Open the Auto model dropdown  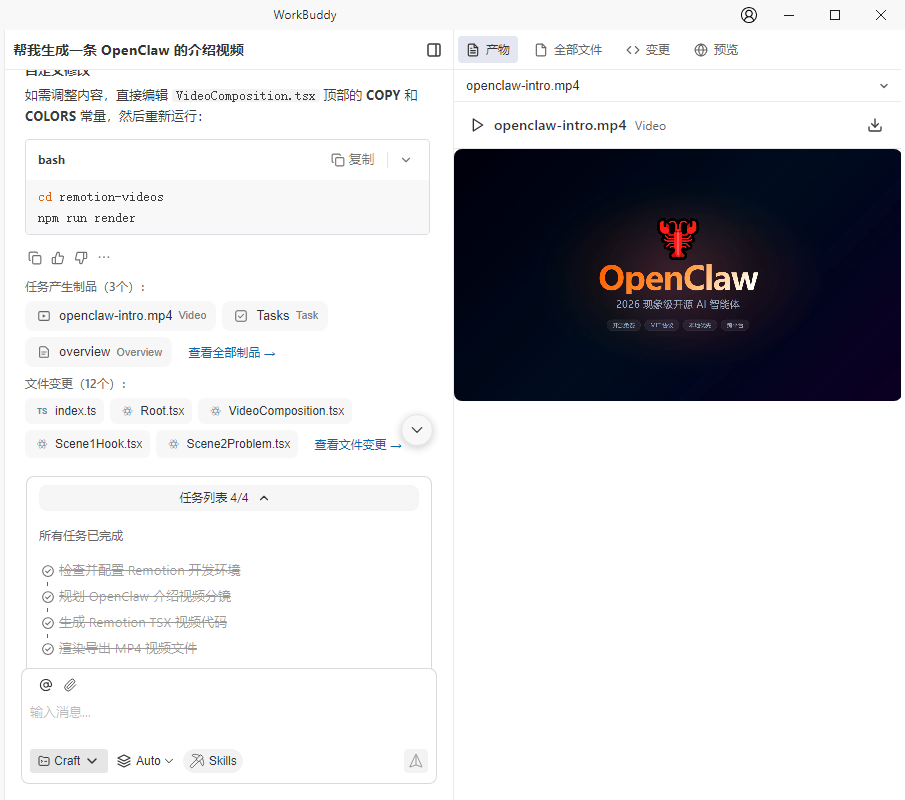[145, 761]
